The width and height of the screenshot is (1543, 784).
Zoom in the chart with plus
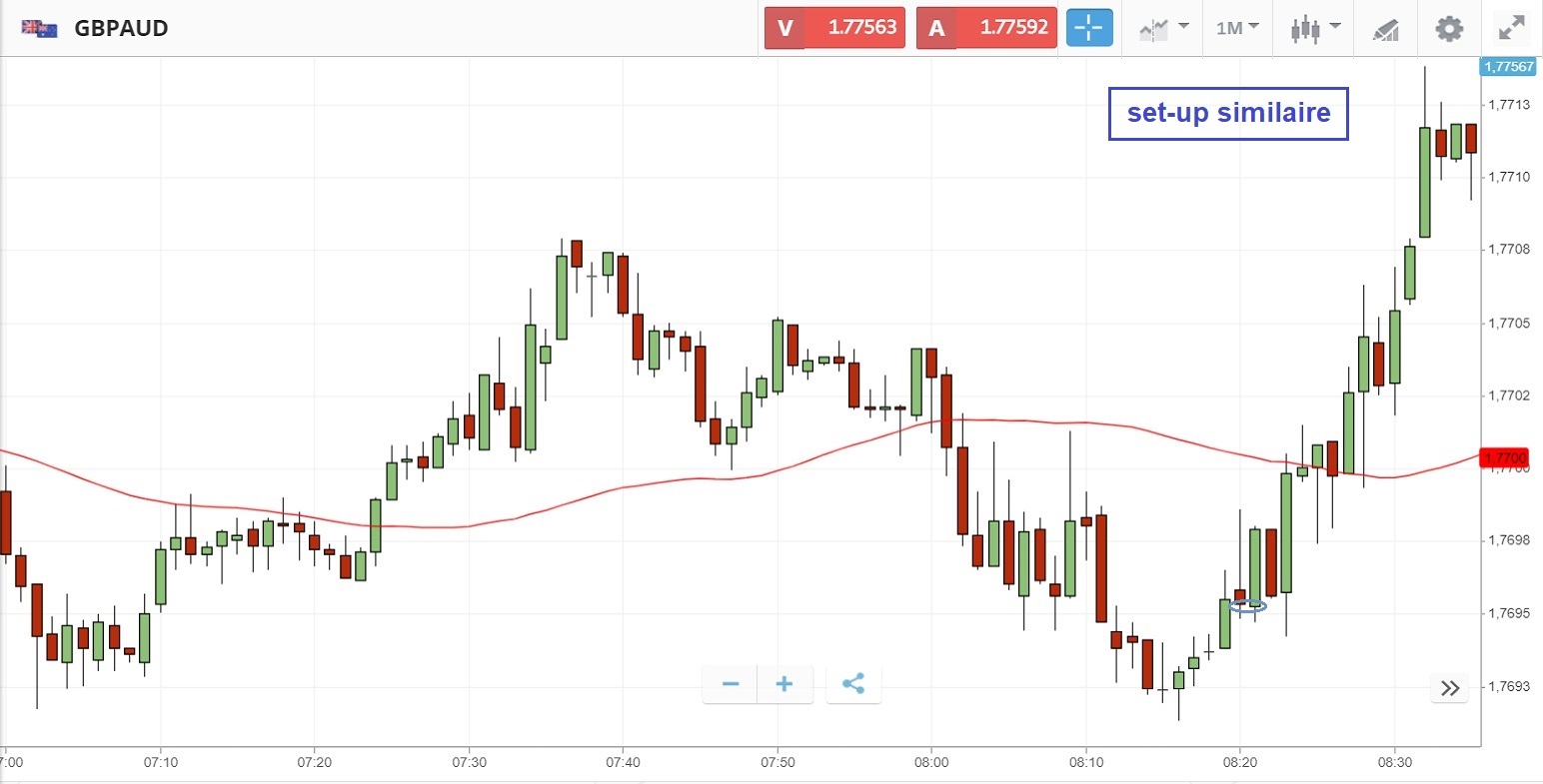(784, 684)
